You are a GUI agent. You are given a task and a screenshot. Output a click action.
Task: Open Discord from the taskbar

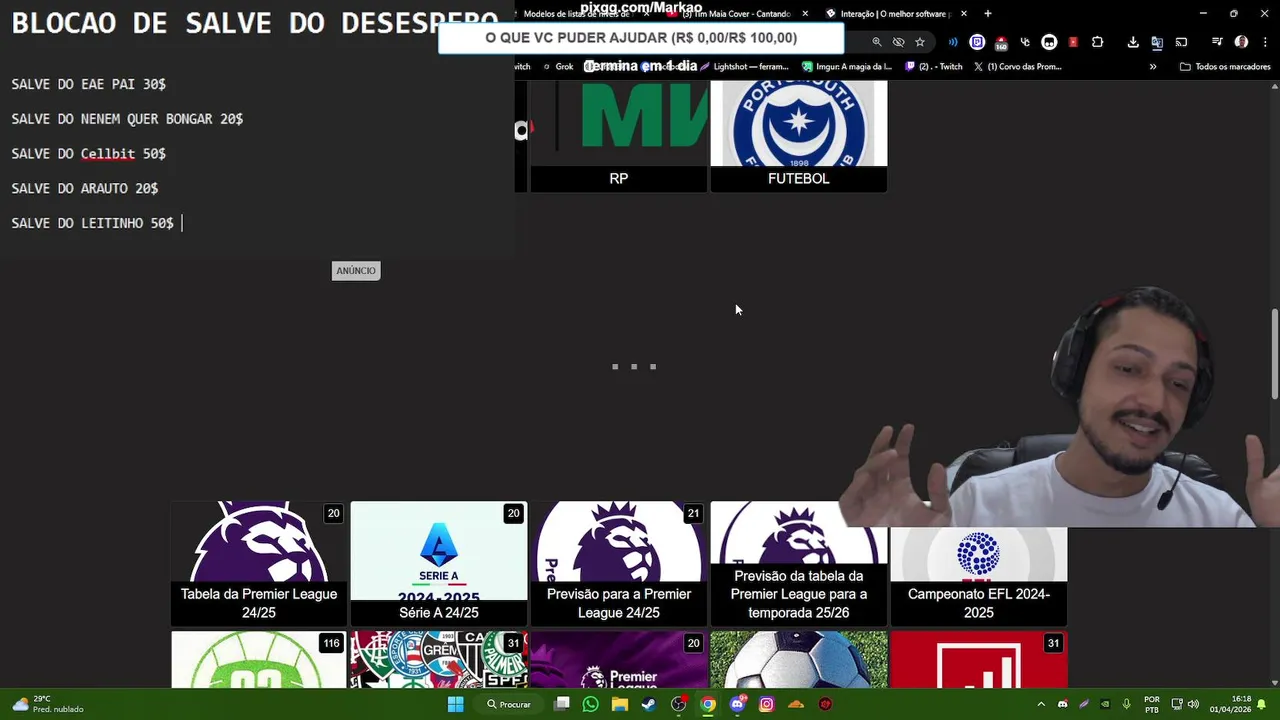pyautogui.click(x=738, y=704)
